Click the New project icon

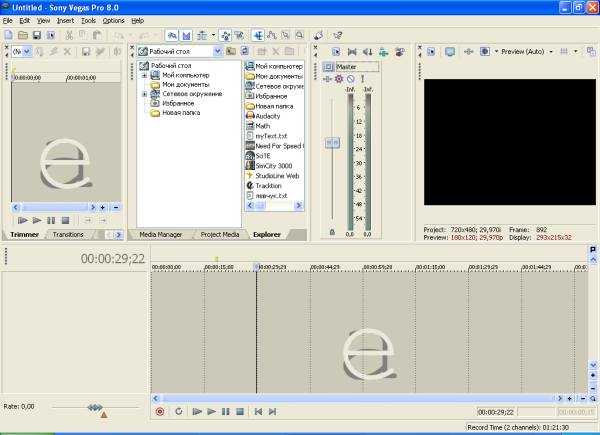pos(8,36)
